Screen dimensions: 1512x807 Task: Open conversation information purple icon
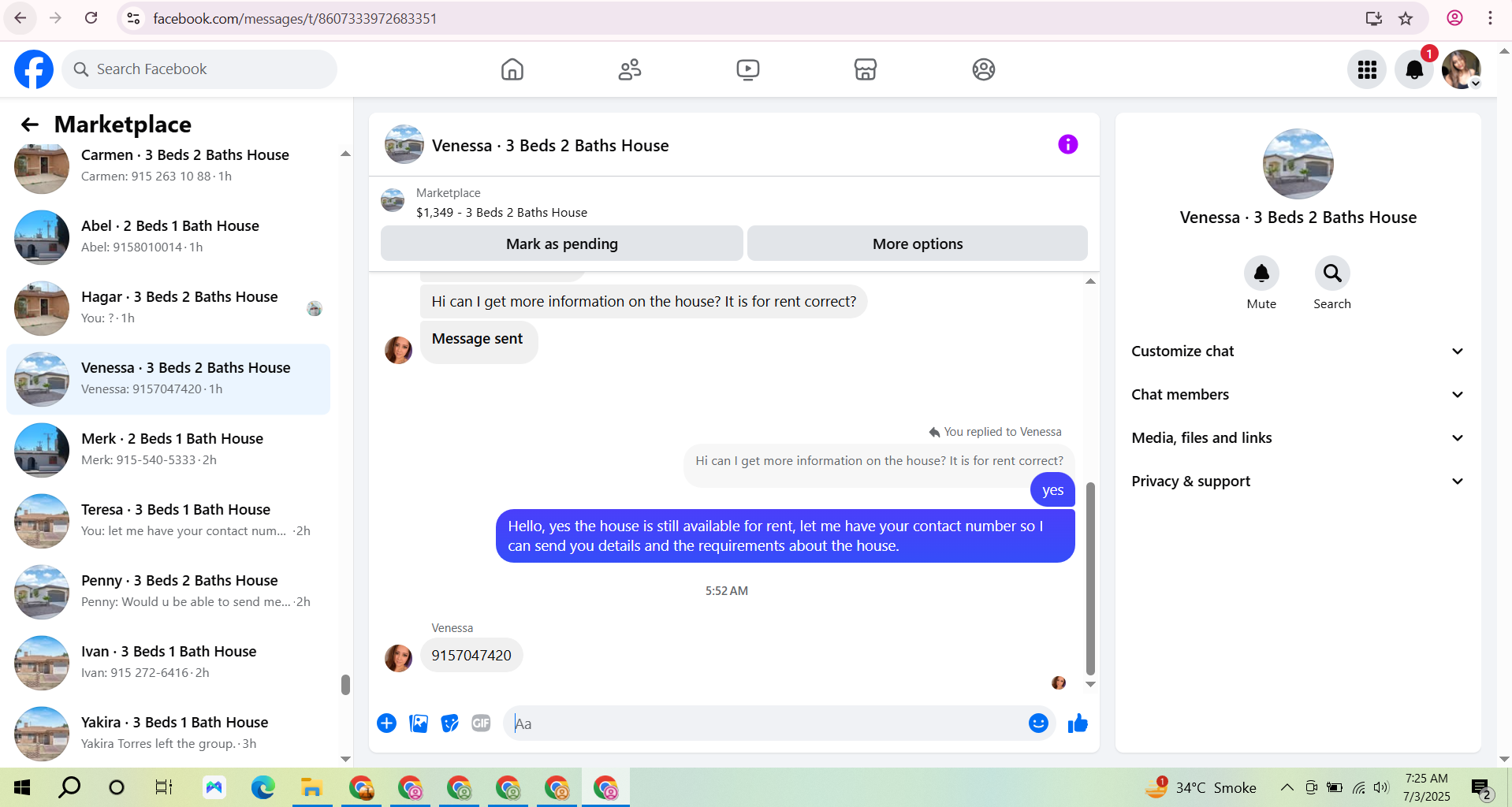point(1068,144)
